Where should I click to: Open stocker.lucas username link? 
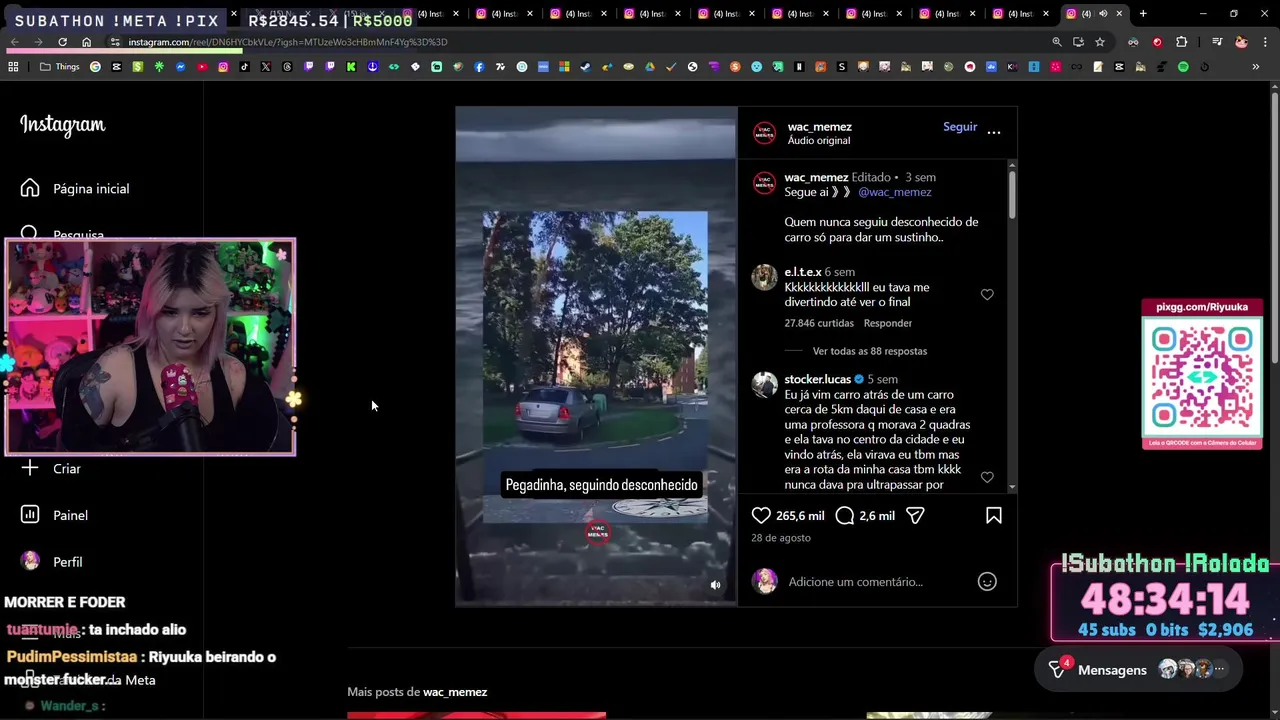[817, 379]
